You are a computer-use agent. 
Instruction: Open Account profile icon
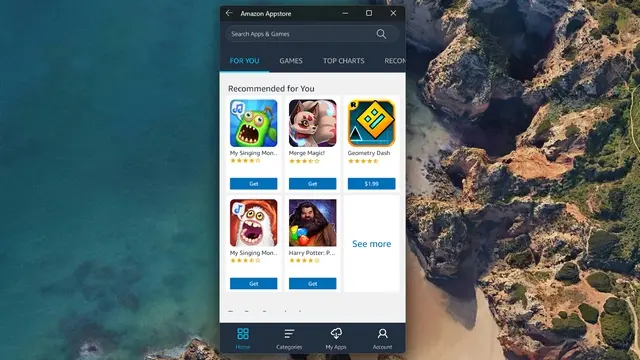pos(382,333)
